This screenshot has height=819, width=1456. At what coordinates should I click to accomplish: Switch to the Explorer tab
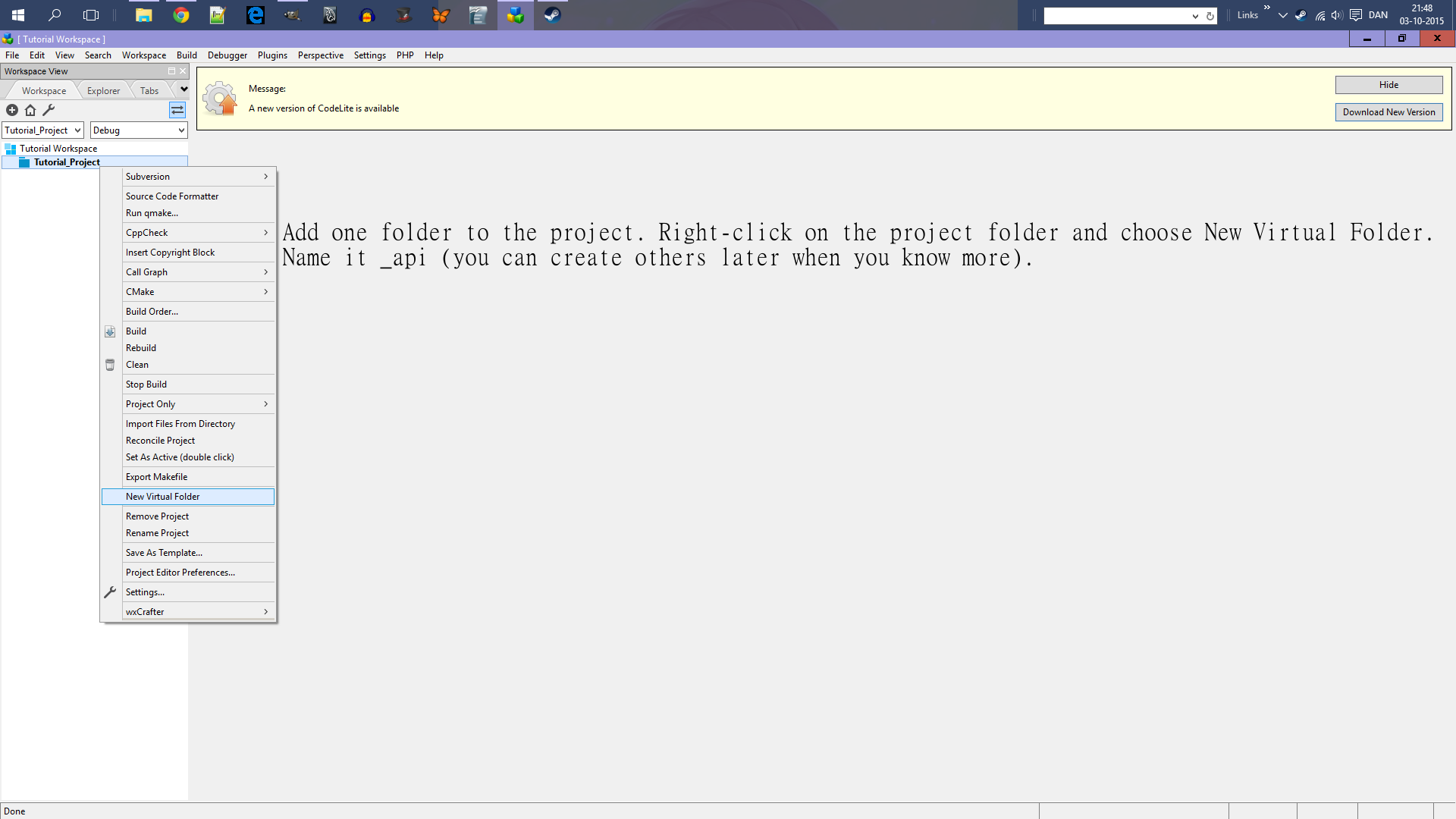coord(103,90)
